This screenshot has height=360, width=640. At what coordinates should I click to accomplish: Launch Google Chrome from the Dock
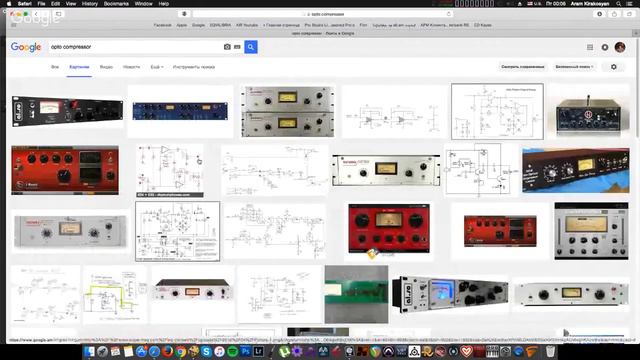(x=180, y=351)
